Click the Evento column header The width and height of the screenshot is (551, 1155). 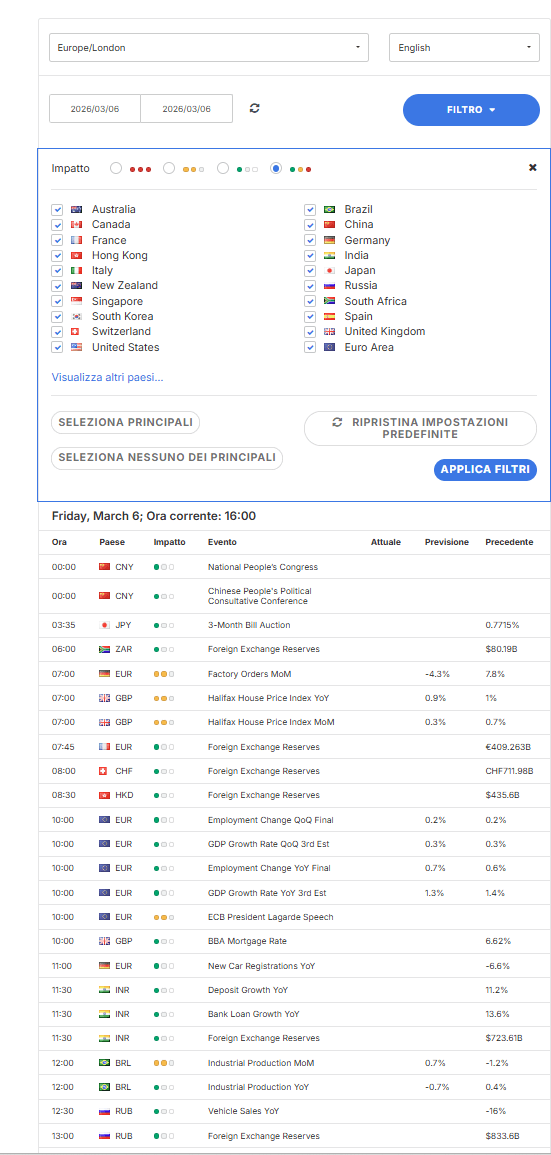[x=222, y=542]
